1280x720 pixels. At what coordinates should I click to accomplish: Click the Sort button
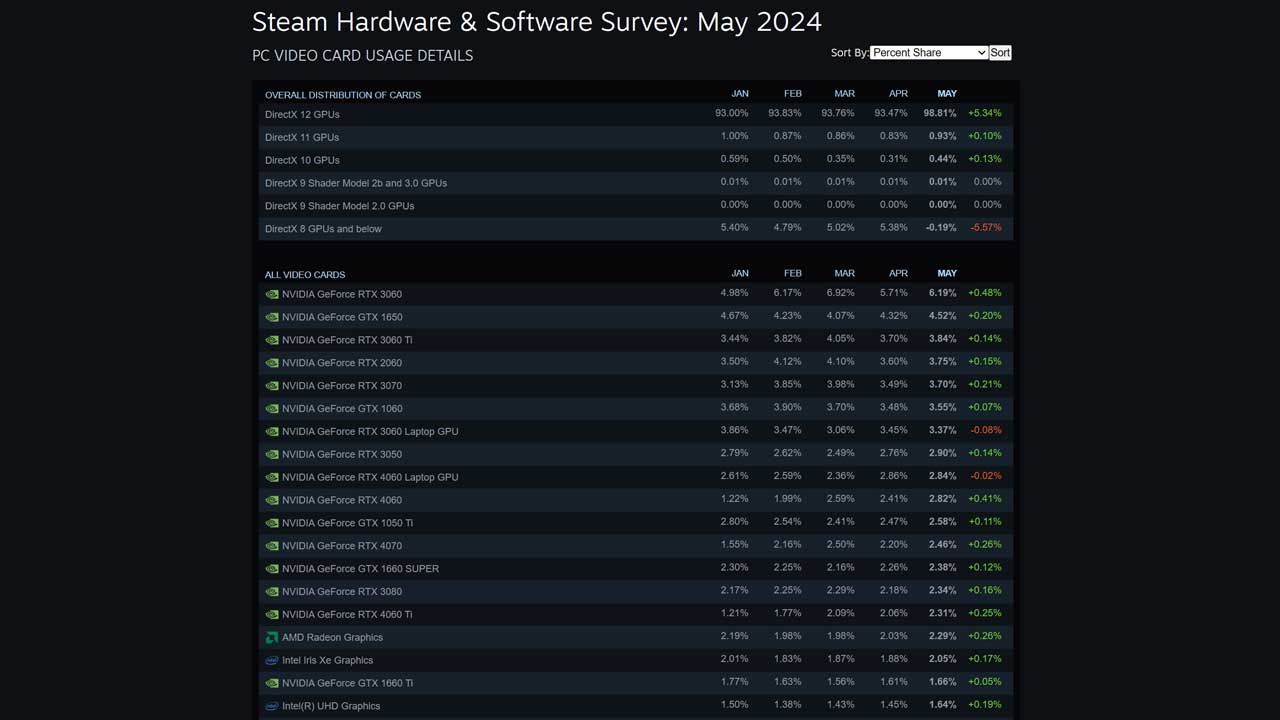(1000, 52)
